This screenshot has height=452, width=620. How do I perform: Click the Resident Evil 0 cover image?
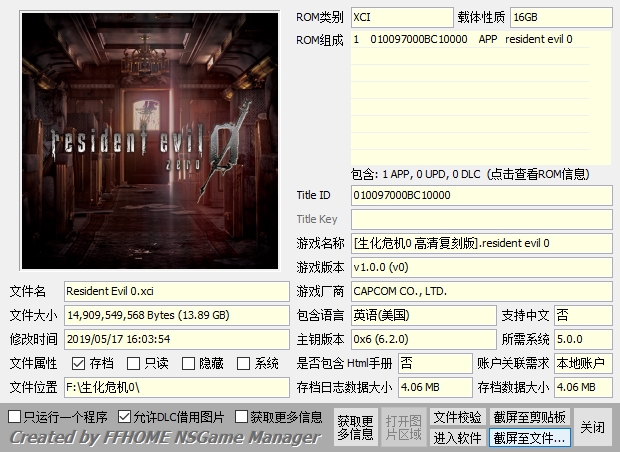(147, 140)
